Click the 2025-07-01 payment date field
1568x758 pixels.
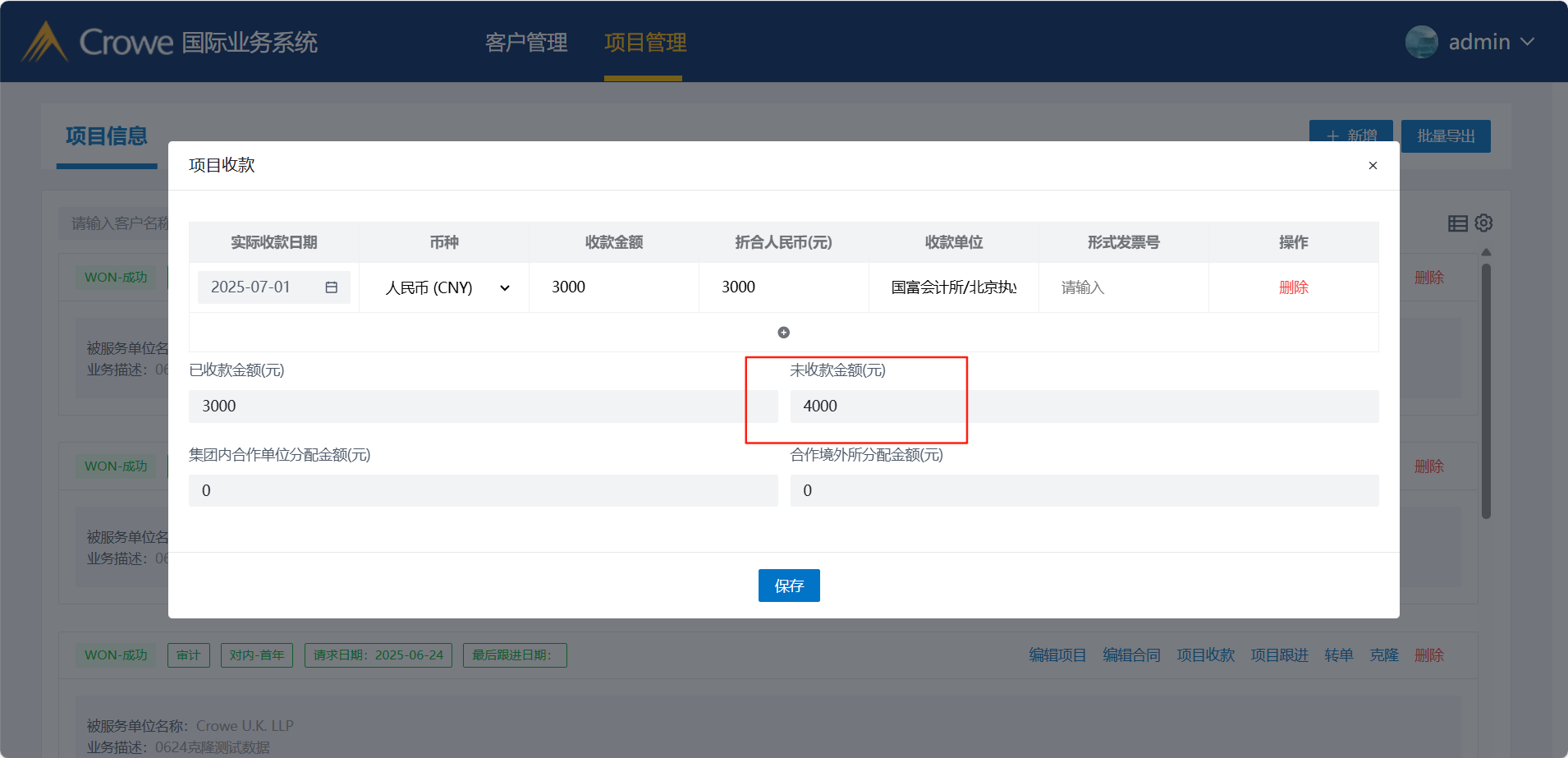click(274, 287)
